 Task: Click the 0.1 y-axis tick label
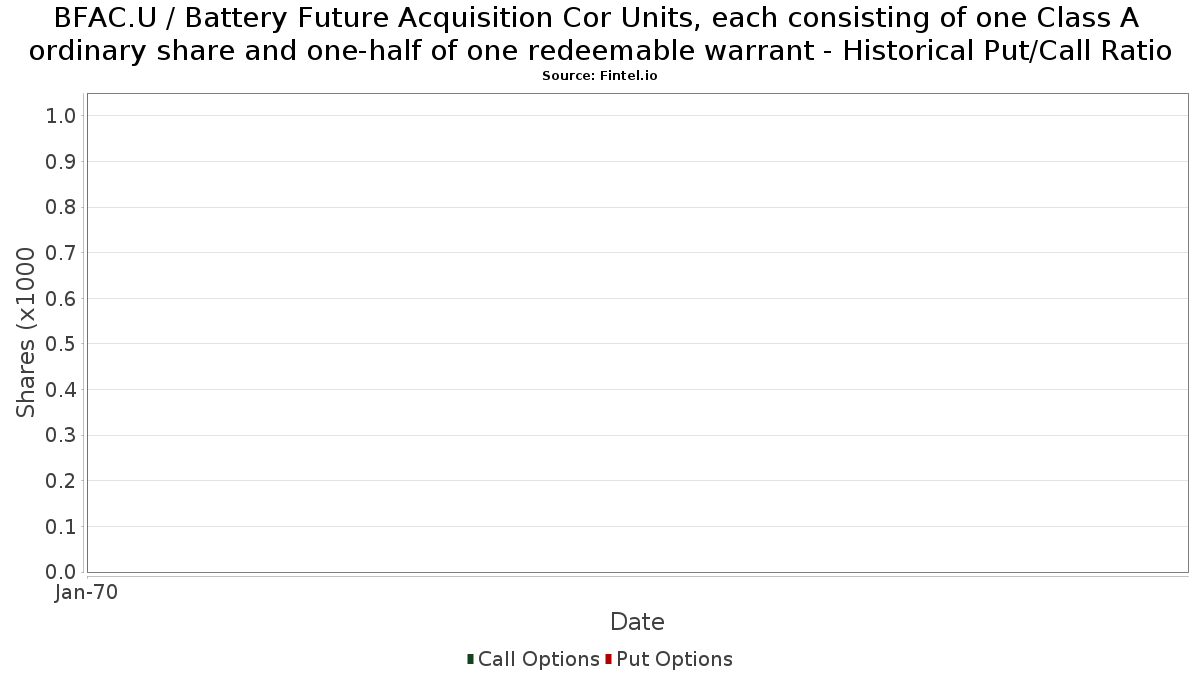61,526
